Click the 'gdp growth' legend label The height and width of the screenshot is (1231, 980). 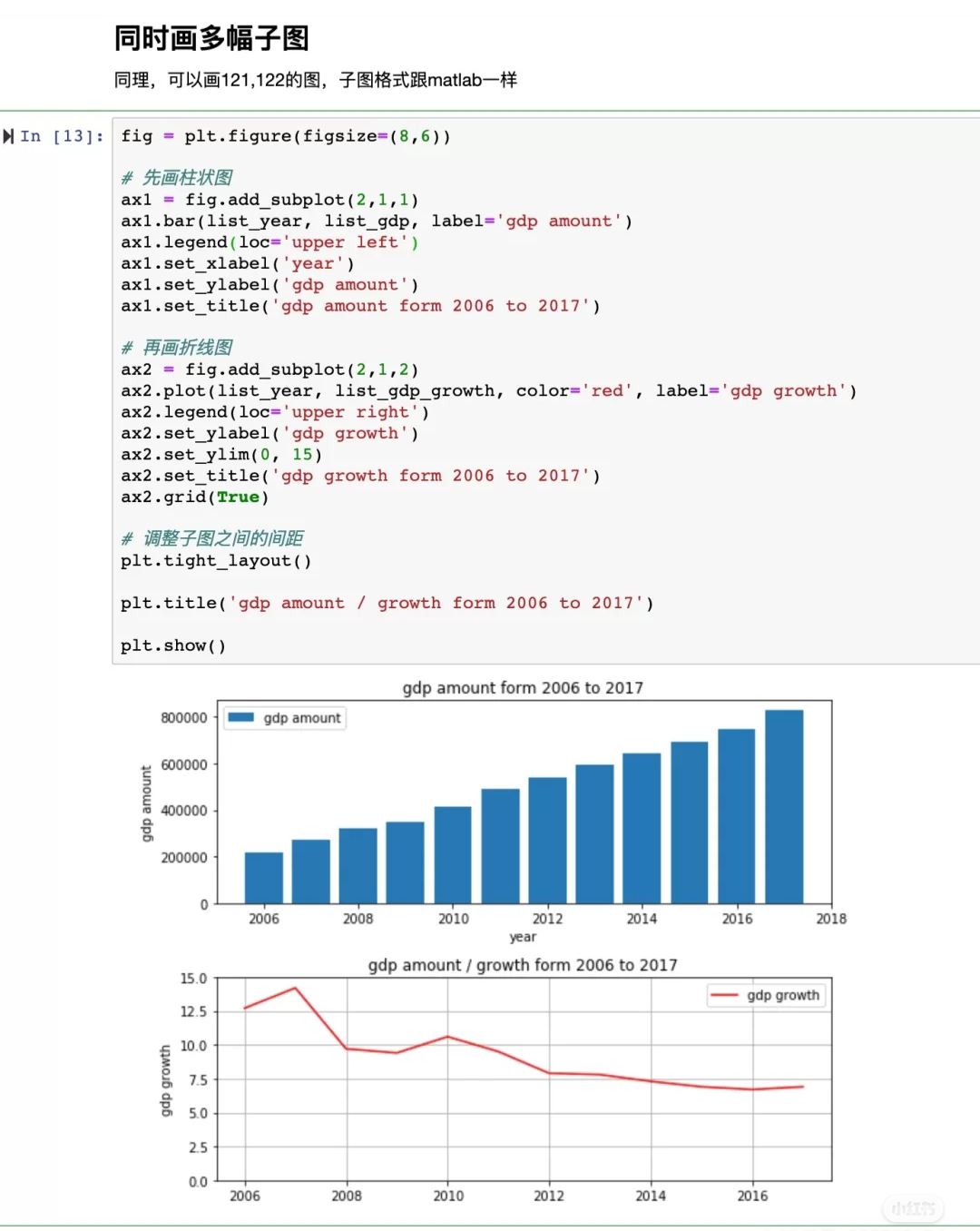click(x=783, y=995)
